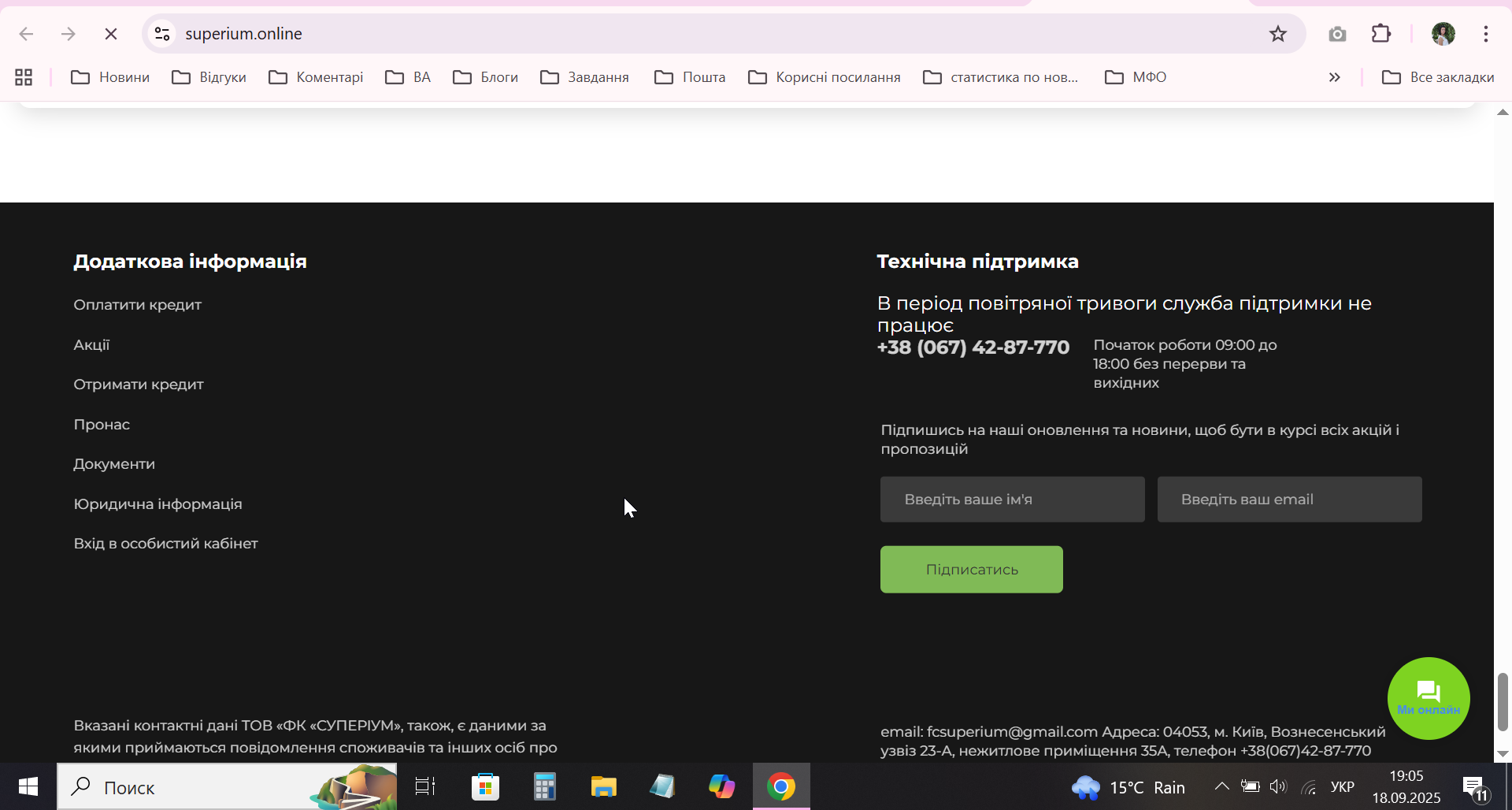This screenshot has width=1512, height=810.
Task: Open the Юридична інформація link
Action: point(157,504)
